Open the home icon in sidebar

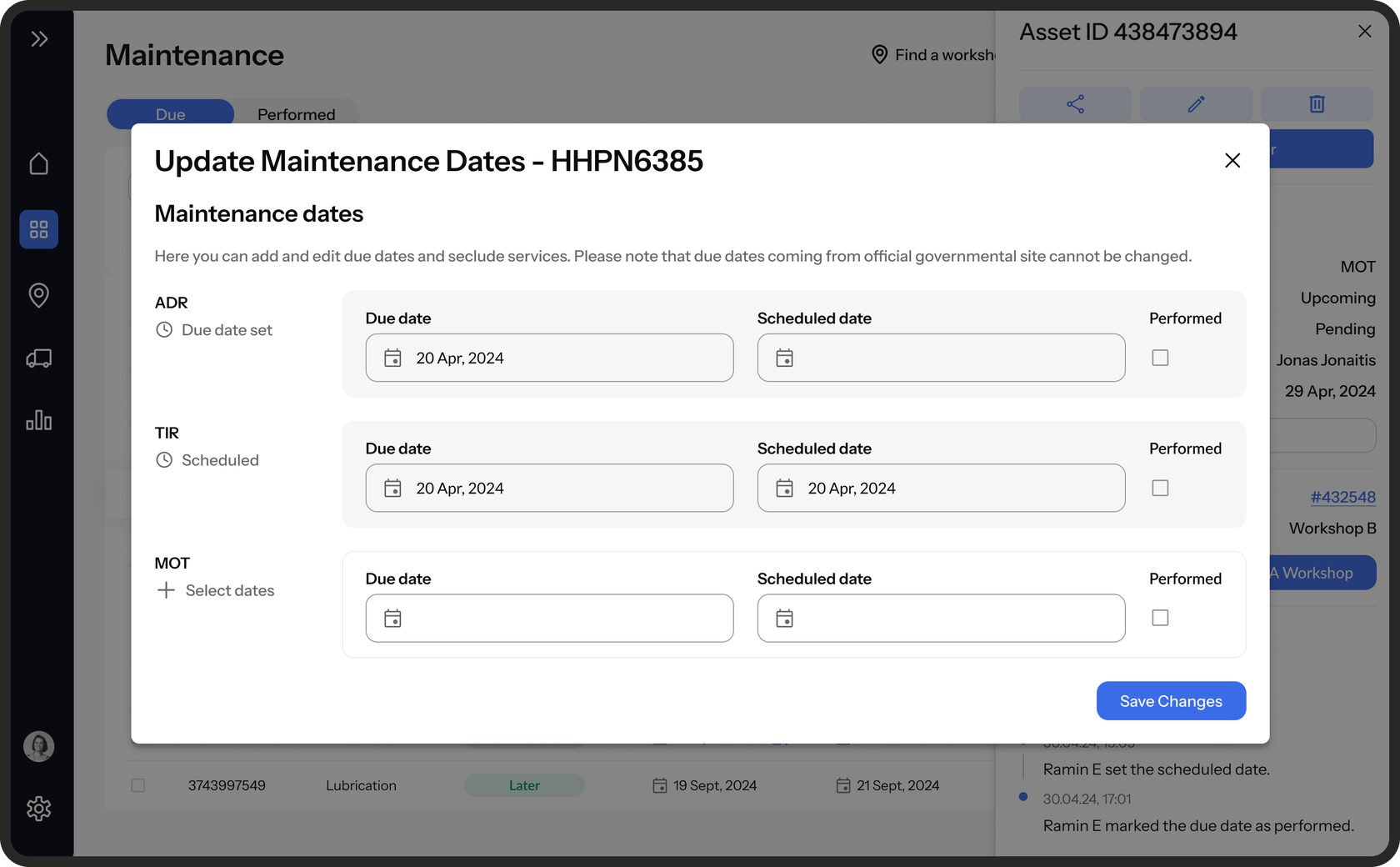[x=39, y=163]
